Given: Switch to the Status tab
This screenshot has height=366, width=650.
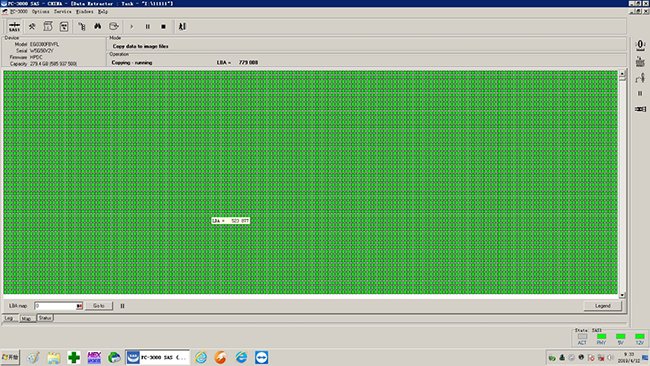Looking at the screenshot, I should point(45,318).
